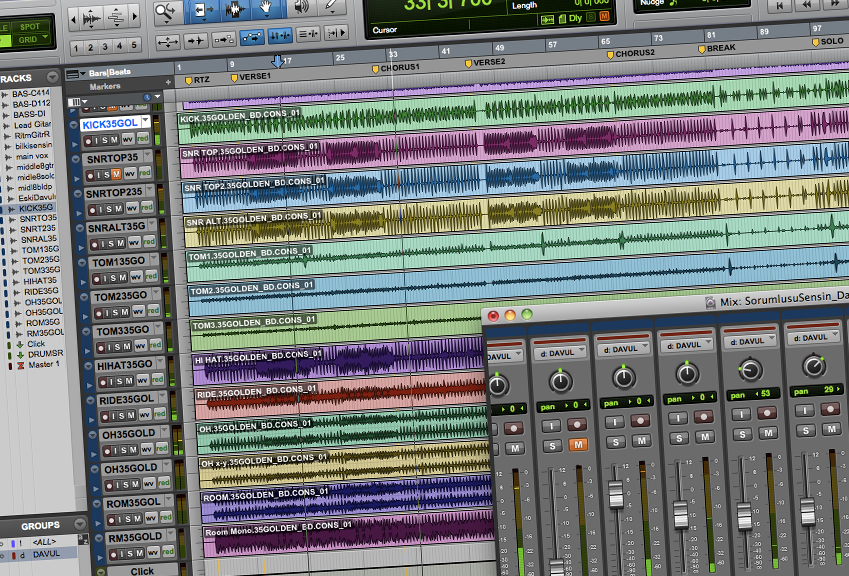
Task: Expand the SNRTOP35 playlist triangle
Action: coord(77,179)
